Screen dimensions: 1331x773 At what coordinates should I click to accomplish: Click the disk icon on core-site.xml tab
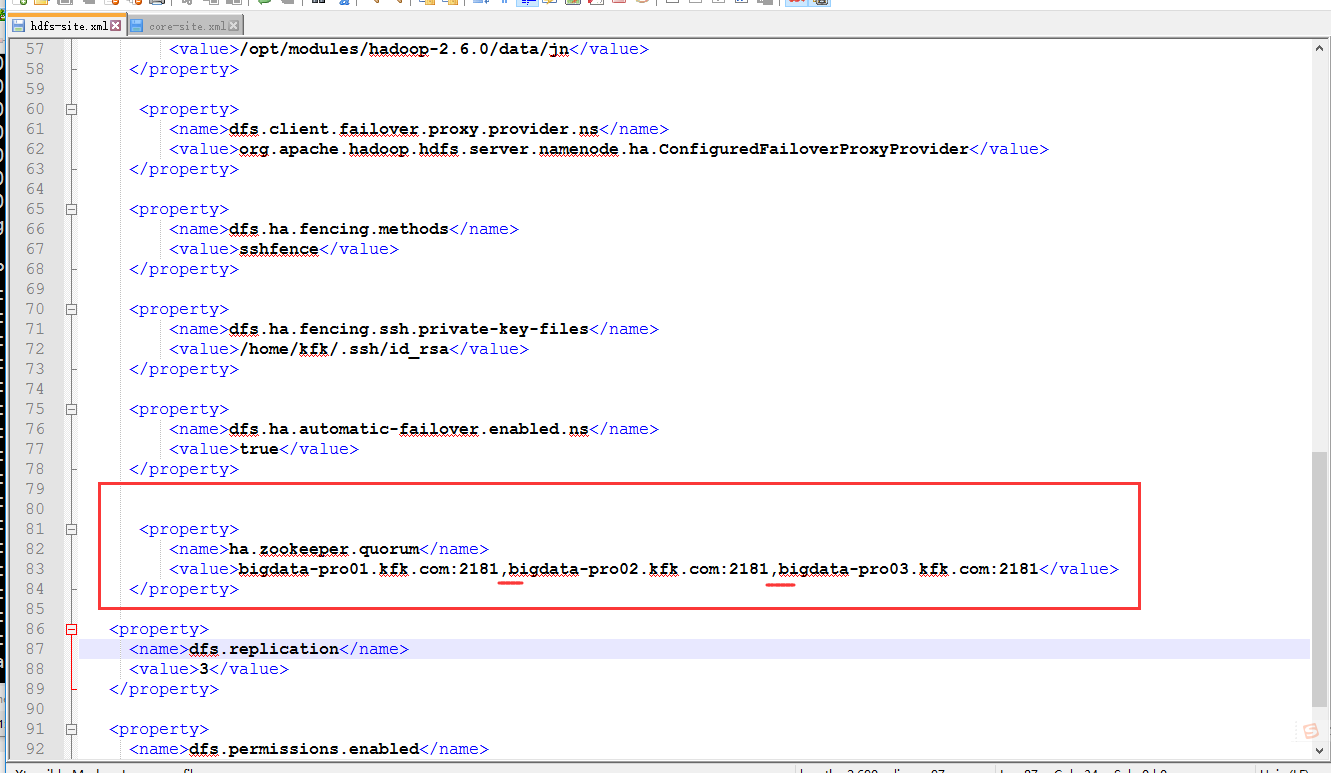click(x=137, y=26)
